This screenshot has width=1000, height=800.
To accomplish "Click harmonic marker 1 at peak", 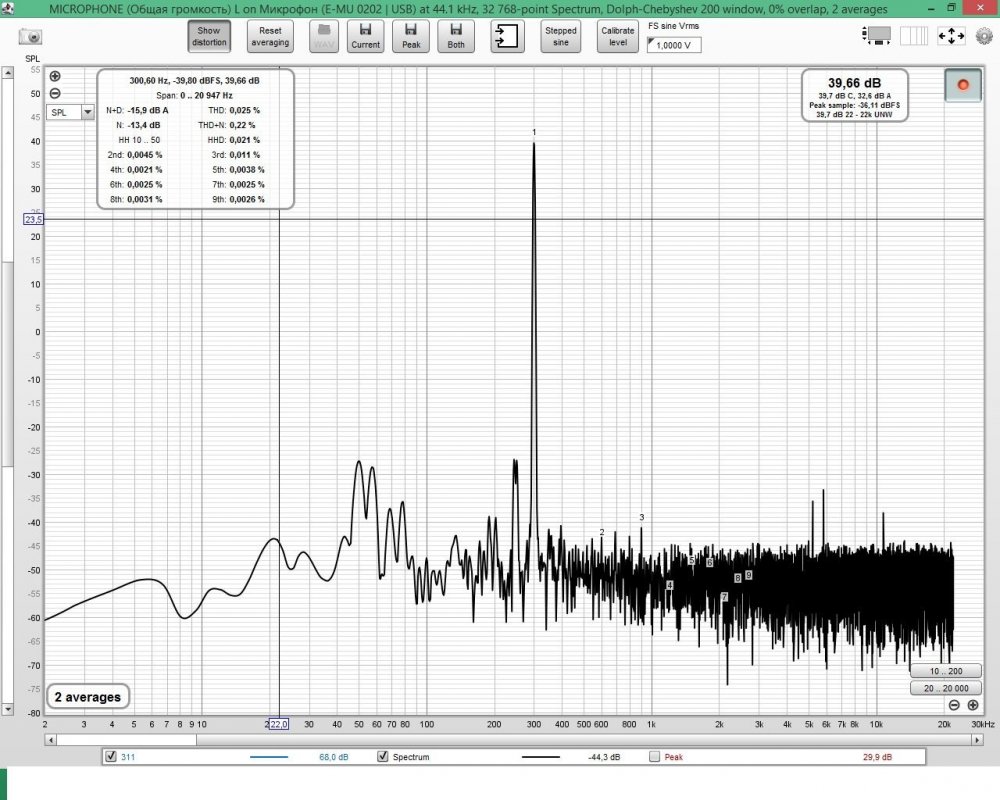I will click(534, 133).
